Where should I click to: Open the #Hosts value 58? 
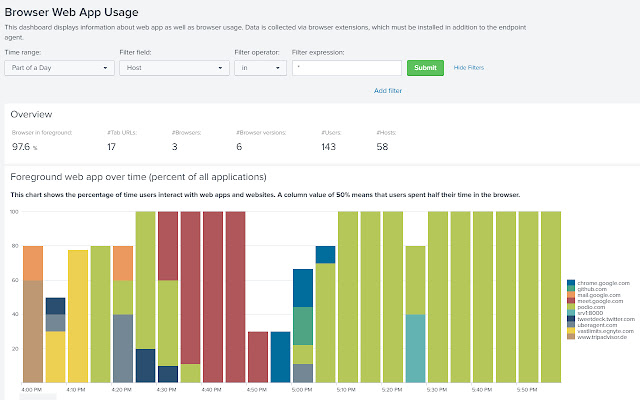coord(382,147)
